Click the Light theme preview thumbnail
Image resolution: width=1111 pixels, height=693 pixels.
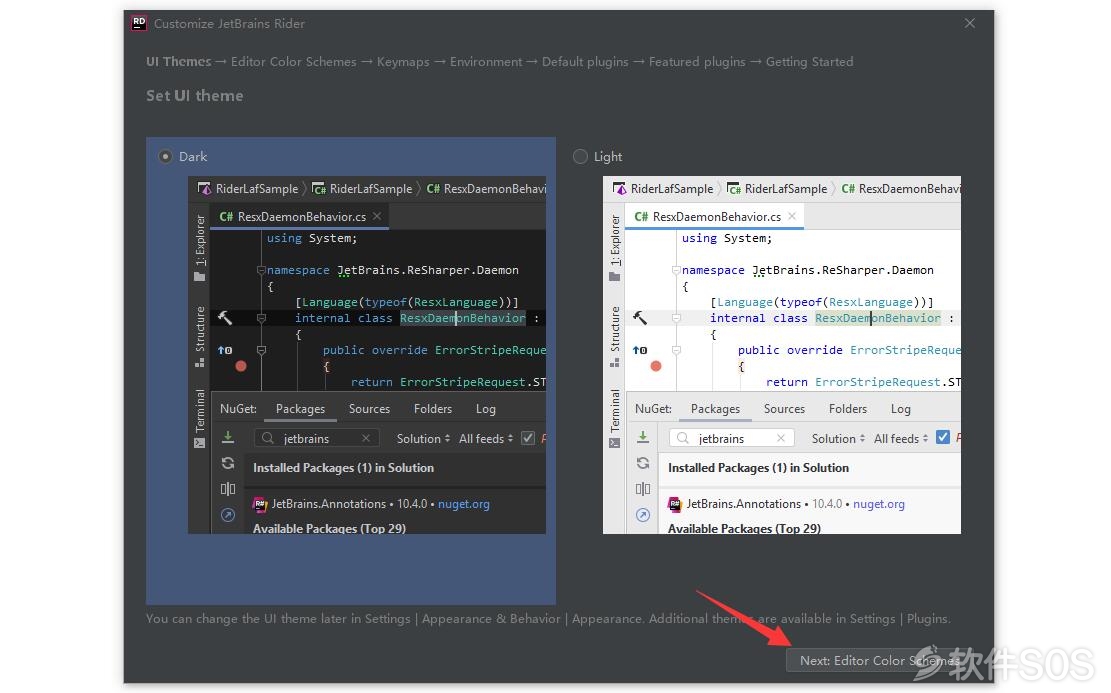click(782, 354)
